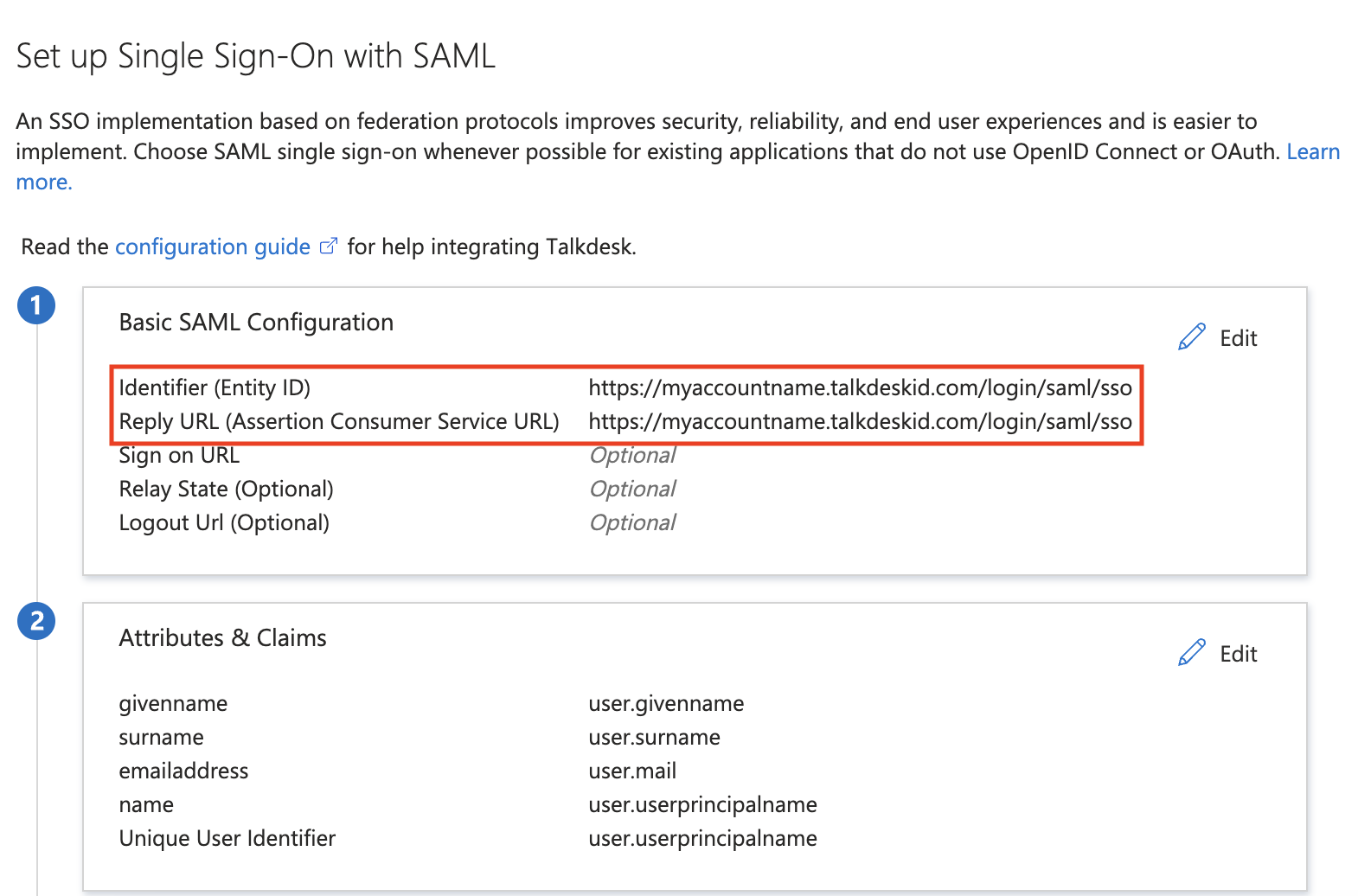
Task: Click the user.mail claim value
Action: click(632, 771)
